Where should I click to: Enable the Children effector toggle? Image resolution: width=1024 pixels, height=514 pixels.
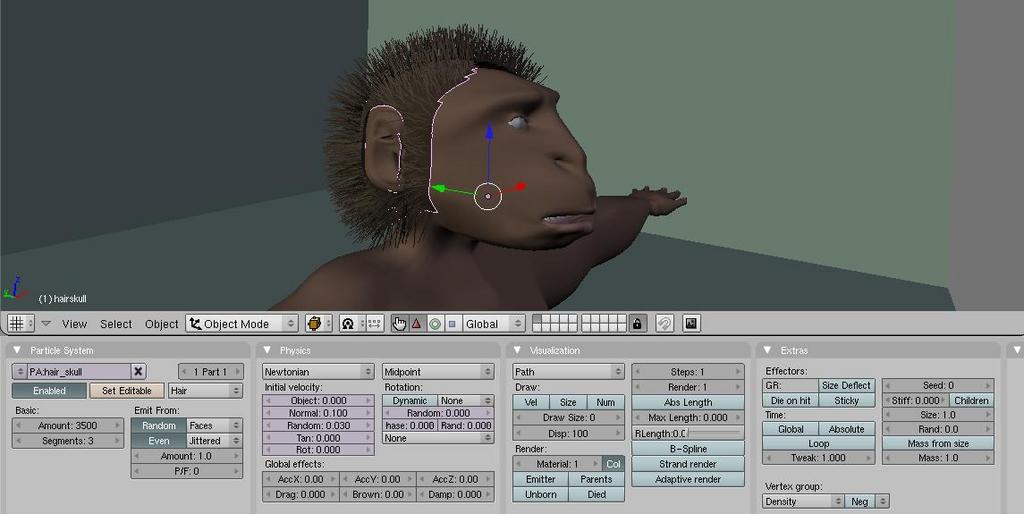(x=971, y=400)
